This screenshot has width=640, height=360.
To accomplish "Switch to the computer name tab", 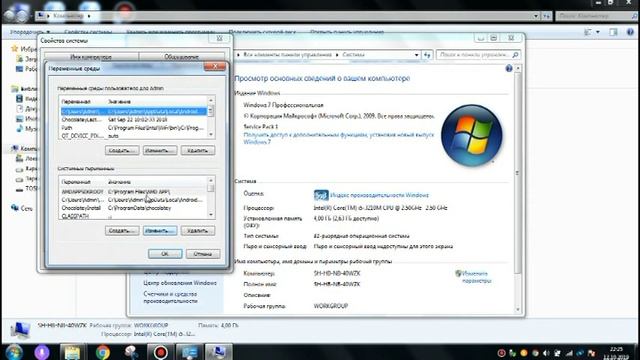I will (x=91, y=57).
